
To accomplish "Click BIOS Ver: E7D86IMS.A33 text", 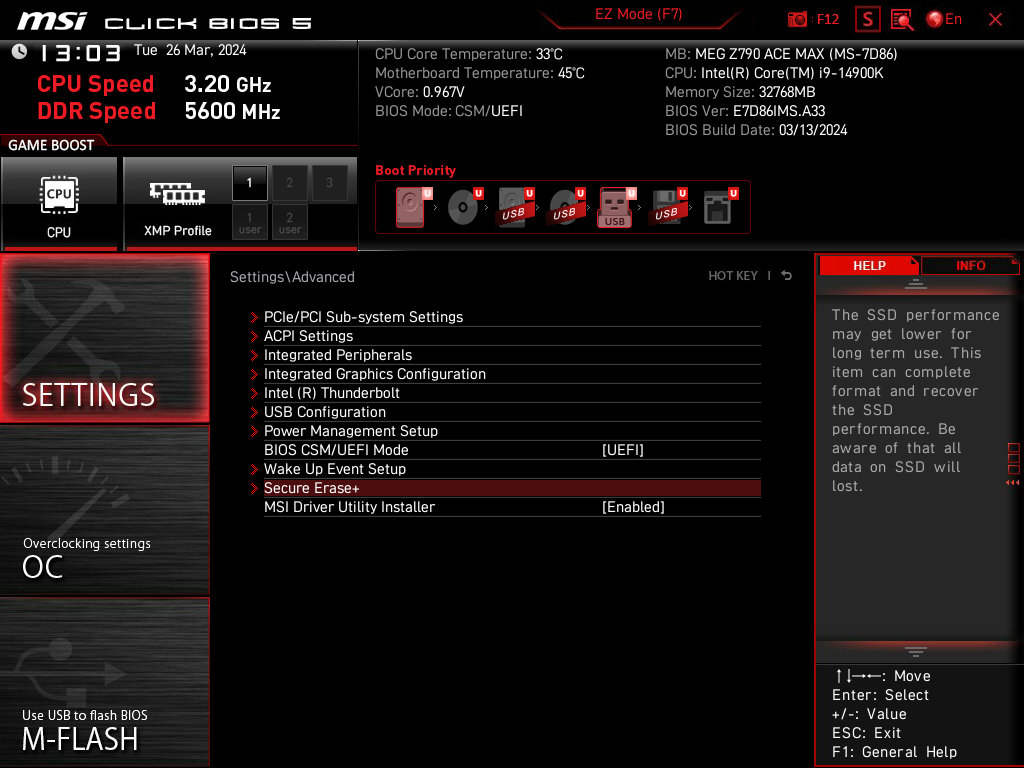I will [x=744, y=111].
